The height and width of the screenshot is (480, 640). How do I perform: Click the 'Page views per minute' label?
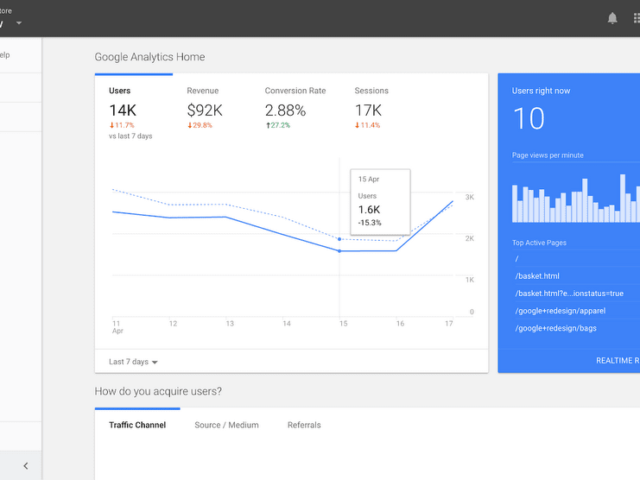point(547,155)
